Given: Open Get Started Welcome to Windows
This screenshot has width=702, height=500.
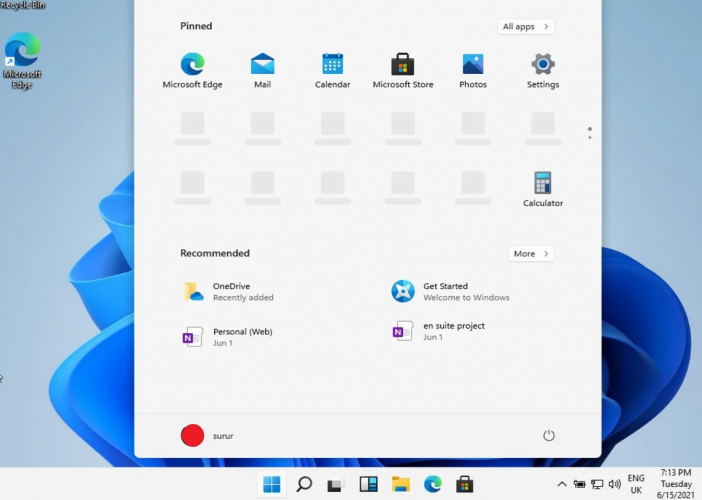Looking at the screenshot, I should (450, 291).
